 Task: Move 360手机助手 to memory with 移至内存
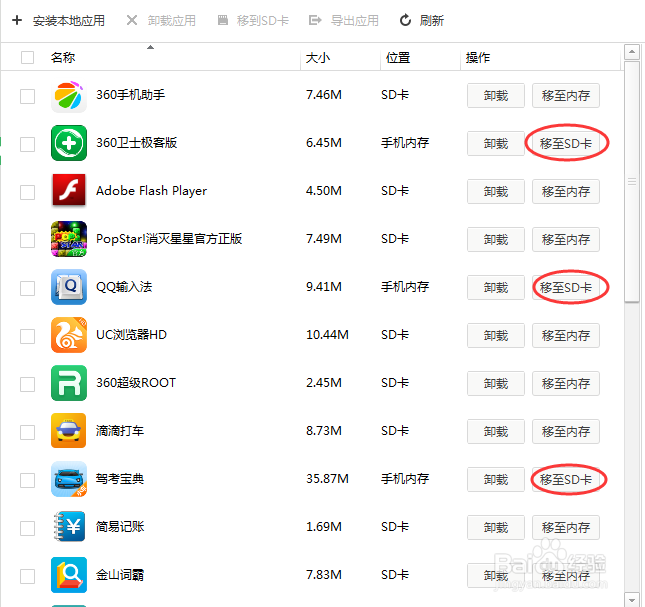click(566, 96)
